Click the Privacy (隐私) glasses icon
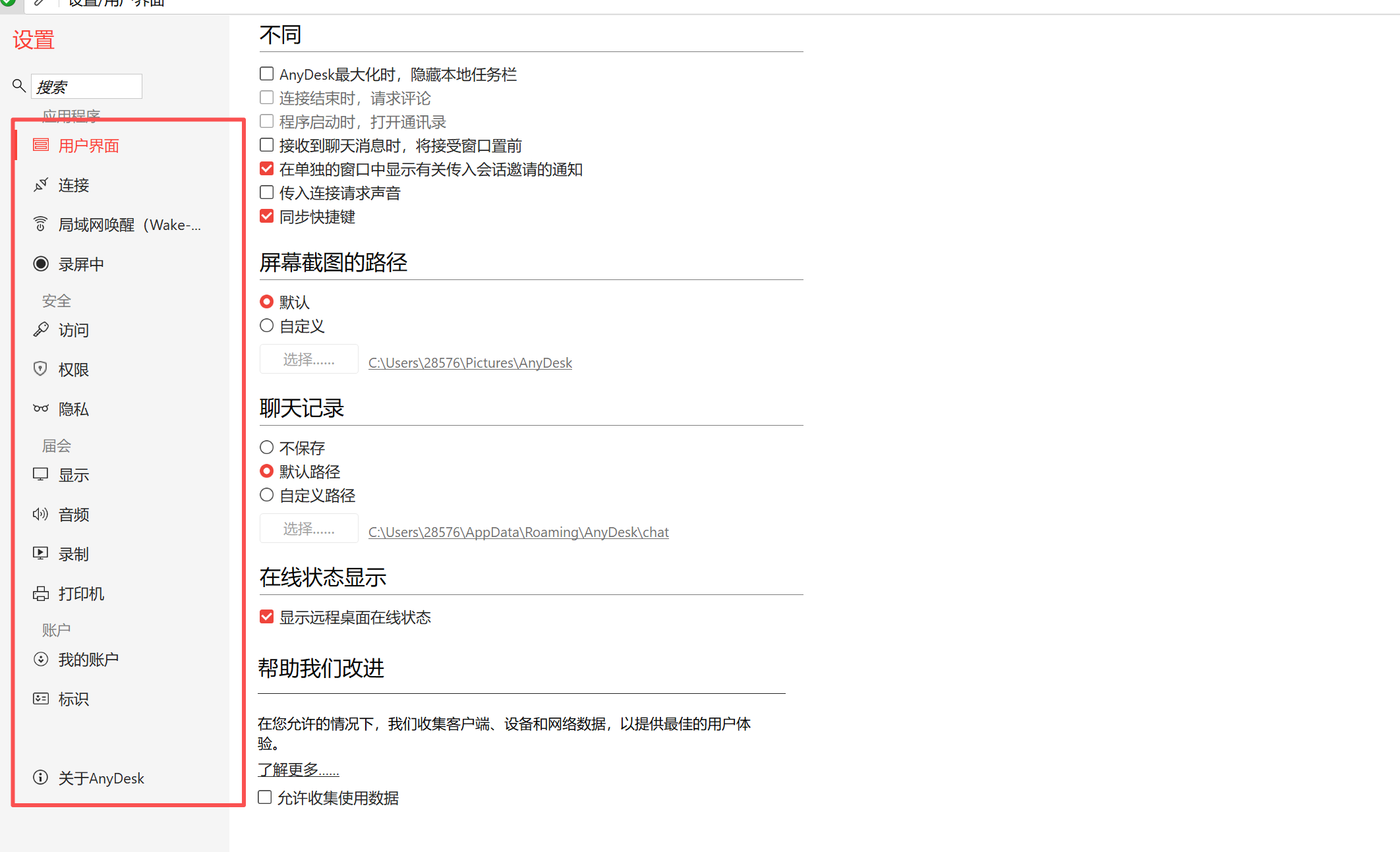The width and height of the screenshot is (1400, 852). [x=41, y=409]
